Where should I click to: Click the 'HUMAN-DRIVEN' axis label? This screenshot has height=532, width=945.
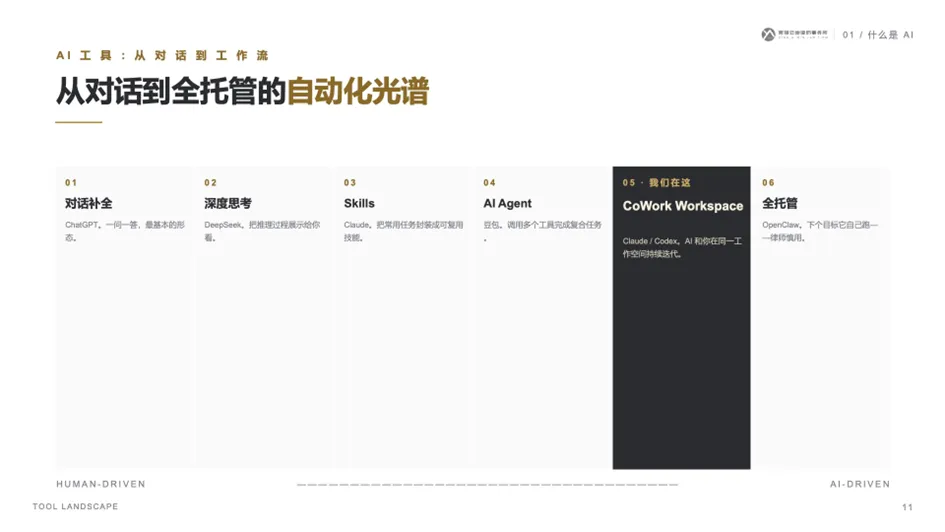(x=101, y=484)
